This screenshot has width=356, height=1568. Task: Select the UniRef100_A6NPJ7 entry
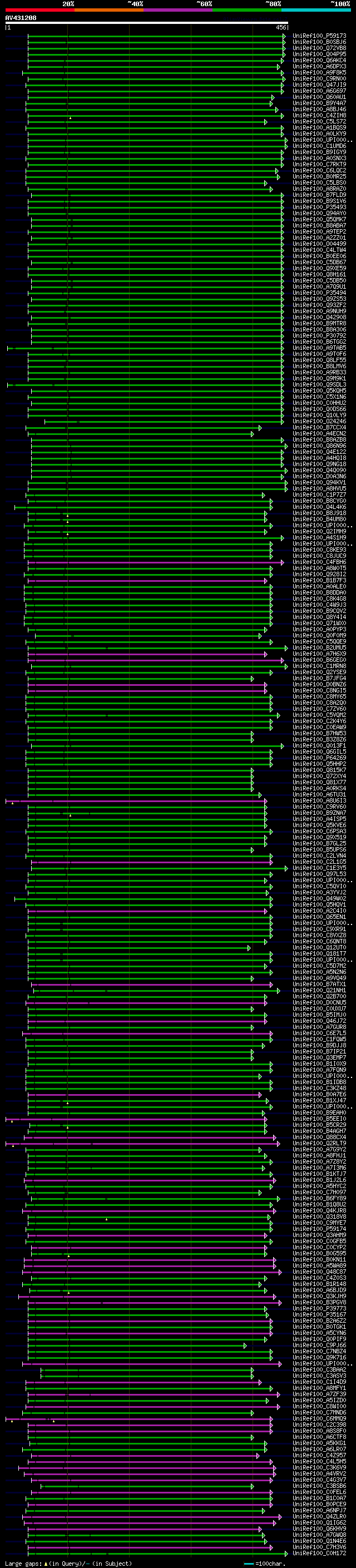[x=319, y=1510]
